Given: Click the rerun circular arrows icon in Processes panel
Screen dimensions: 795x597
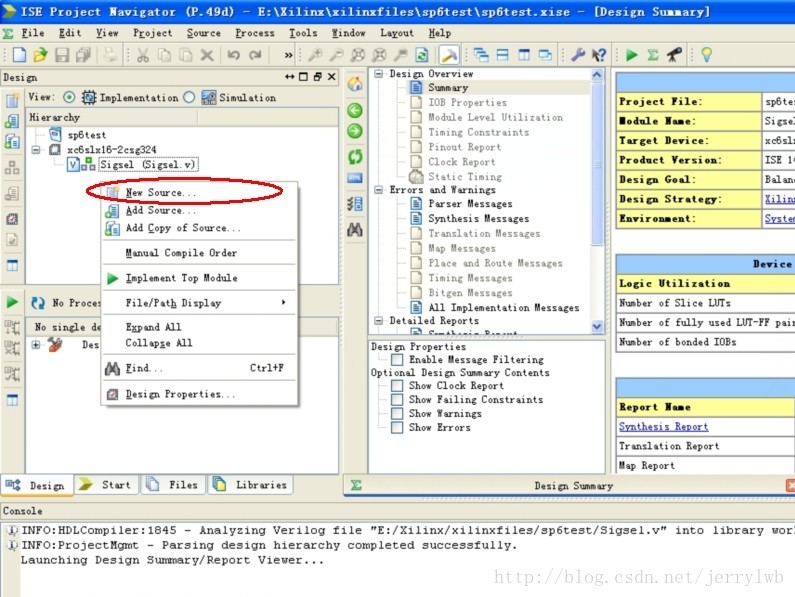Looking at the screenshot, I should [x=38, y=303].
